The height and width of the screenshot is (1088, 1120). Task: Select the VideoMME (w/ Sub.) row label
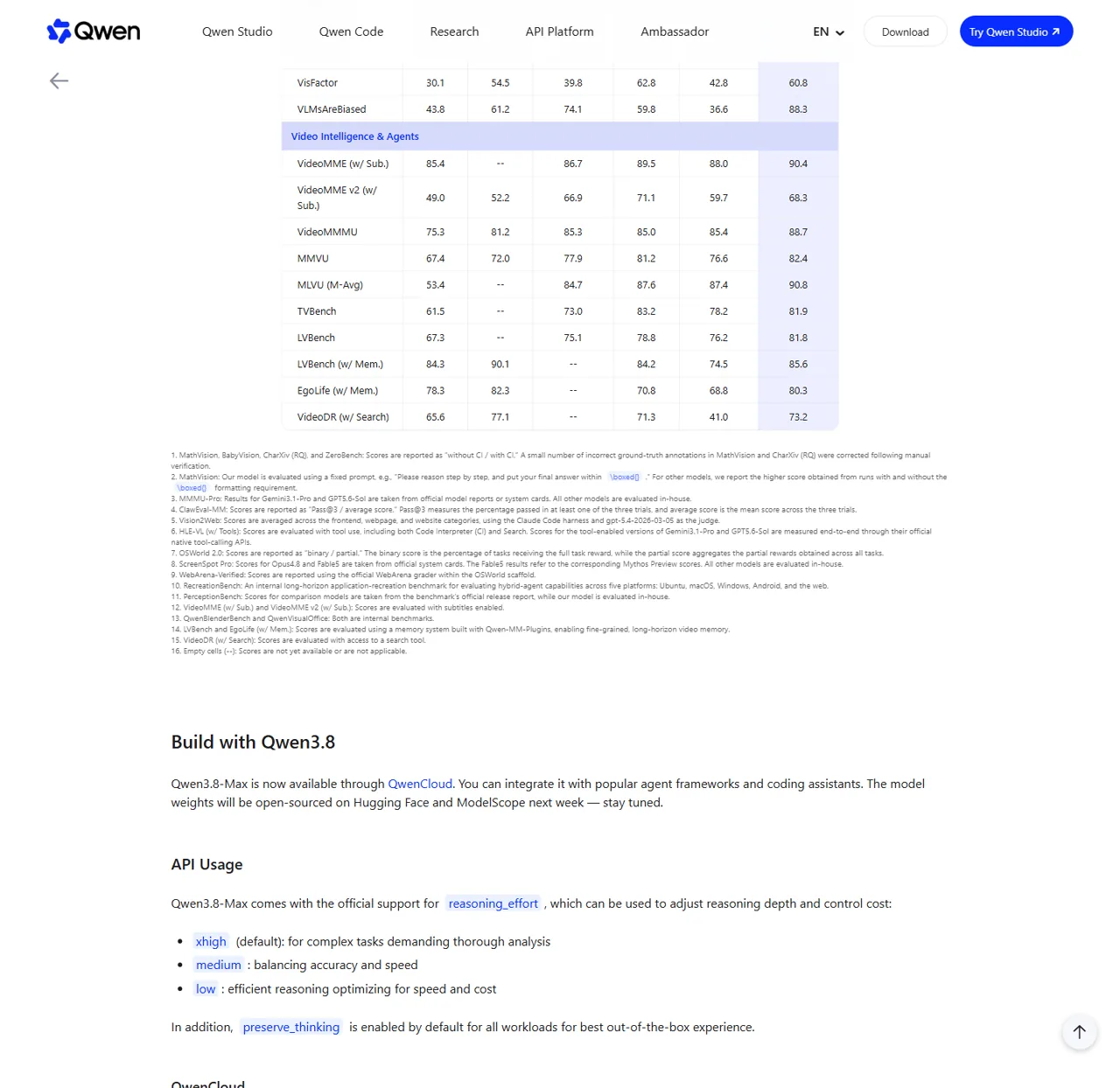click(x=343, y=164)
